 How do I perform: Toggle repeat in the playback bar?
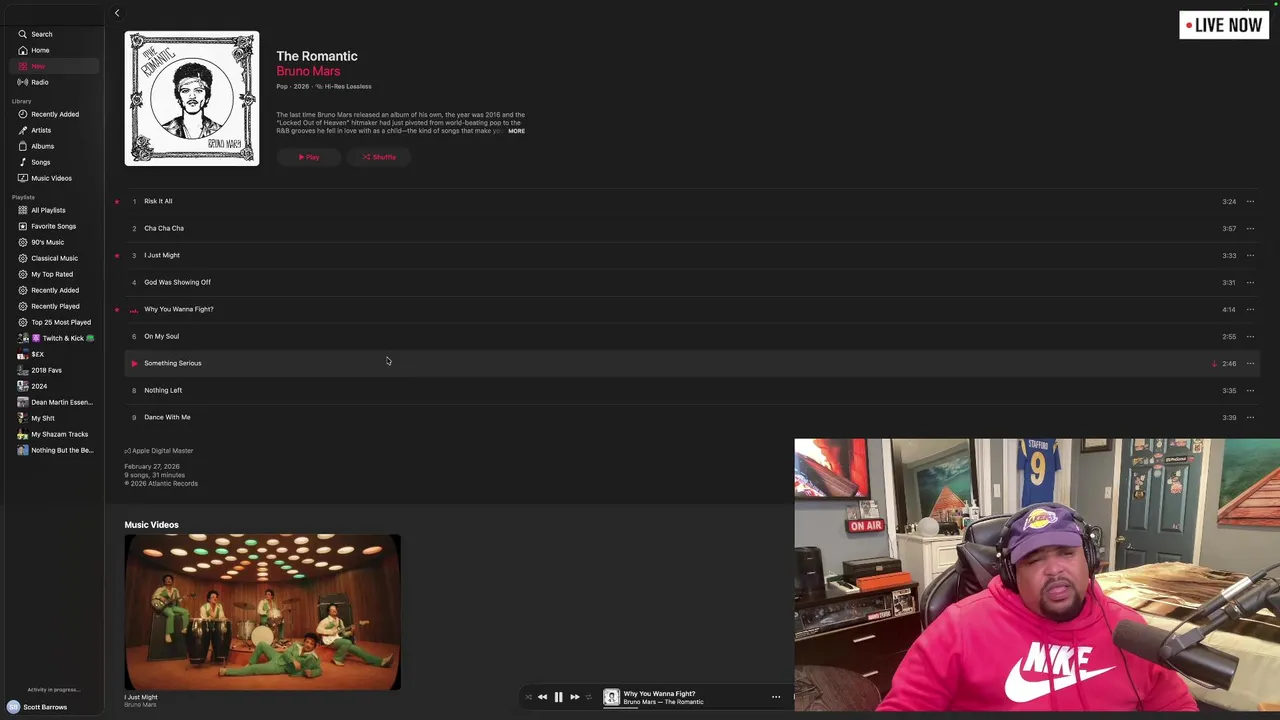588,697
